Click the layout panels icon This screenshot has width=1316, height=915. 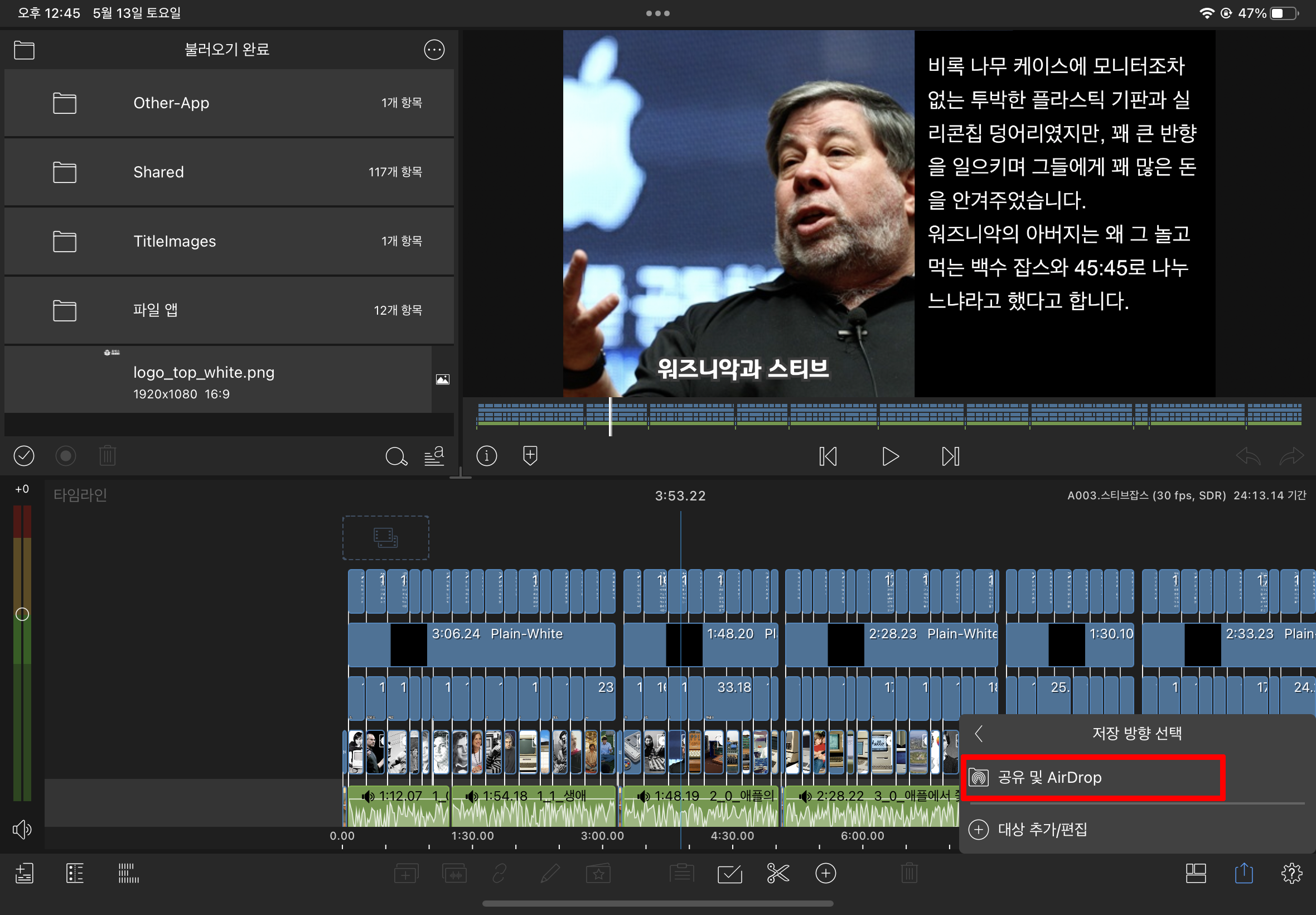1196,873
